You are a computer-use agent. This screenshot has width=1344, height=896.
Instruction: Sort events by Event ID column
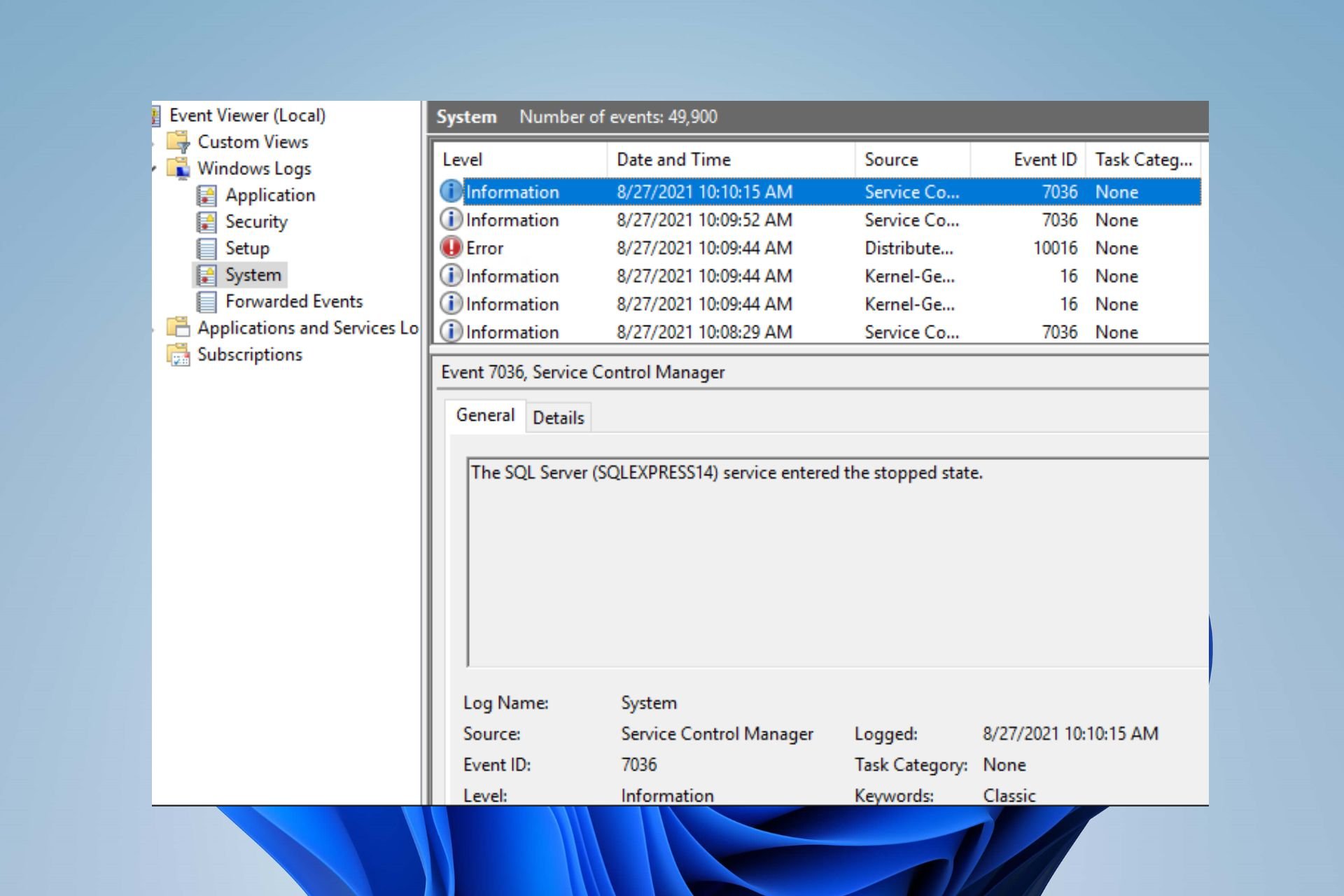[1028, 160]
